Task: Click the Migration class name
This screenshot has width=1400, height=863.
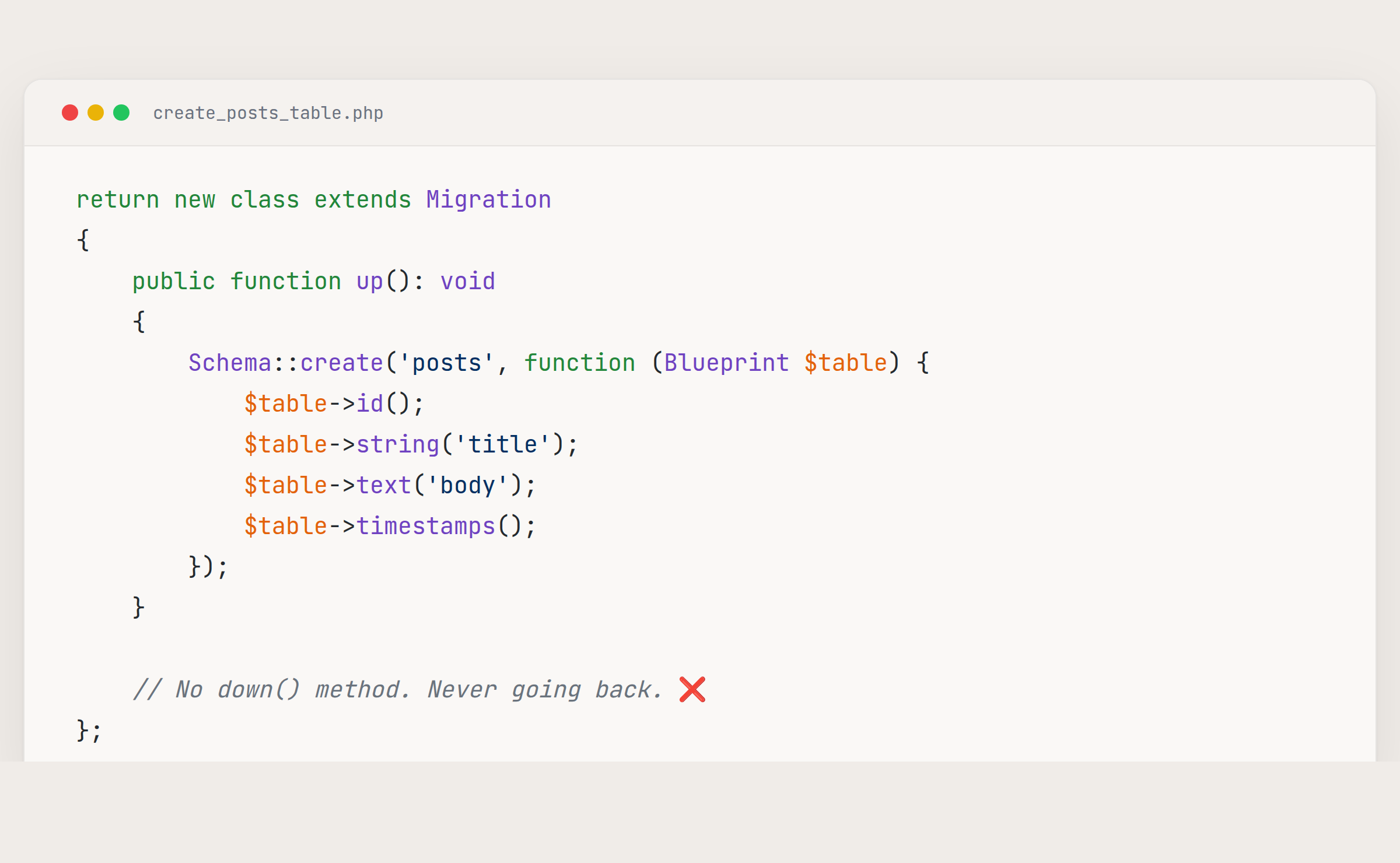Action: [488, 199]
